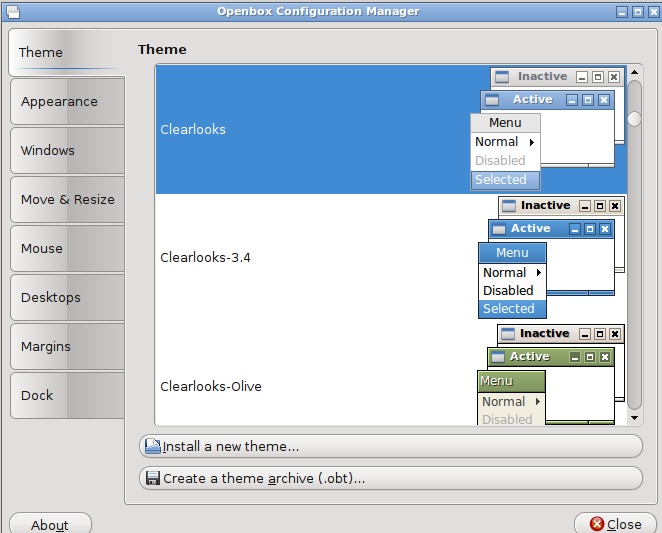Open the Dock tab

(68, 395)
